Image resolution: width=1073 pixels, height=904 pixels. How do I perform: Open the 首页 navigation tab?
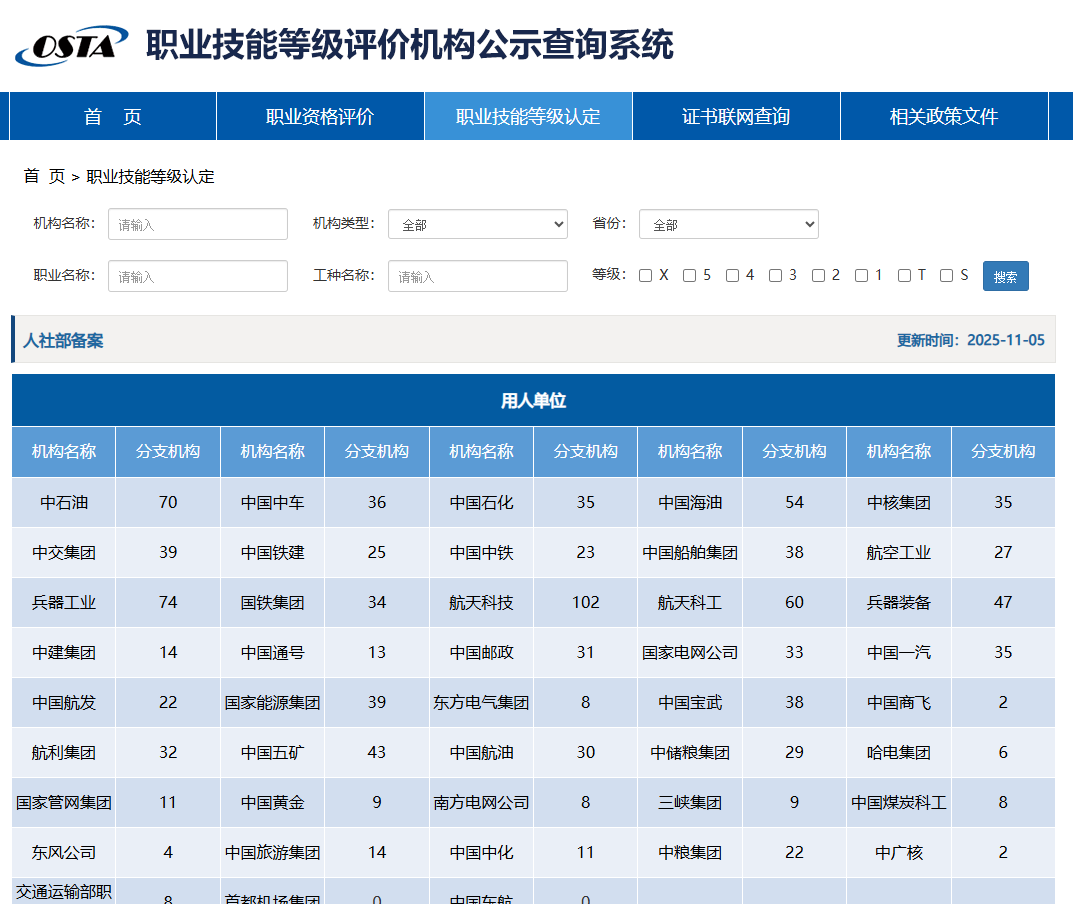click(x=113, y=117)
